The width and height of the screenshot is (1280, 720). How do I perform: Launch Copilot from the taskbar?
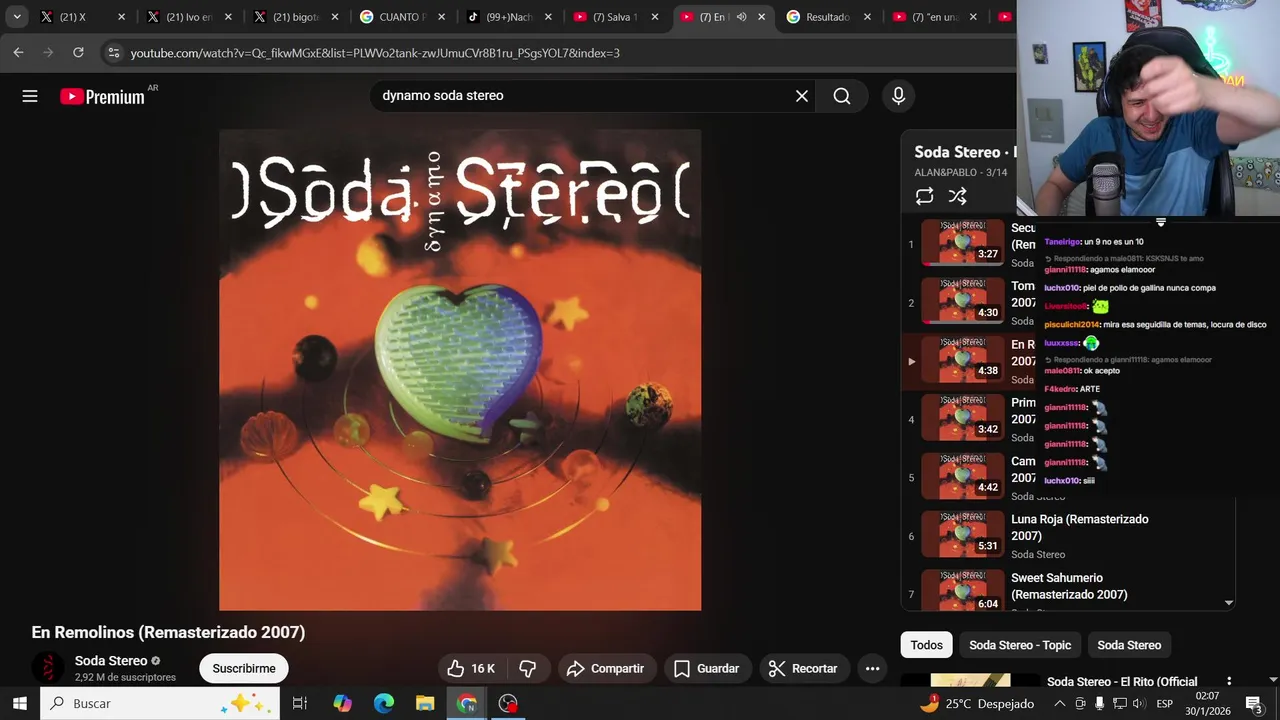[342, 703]
